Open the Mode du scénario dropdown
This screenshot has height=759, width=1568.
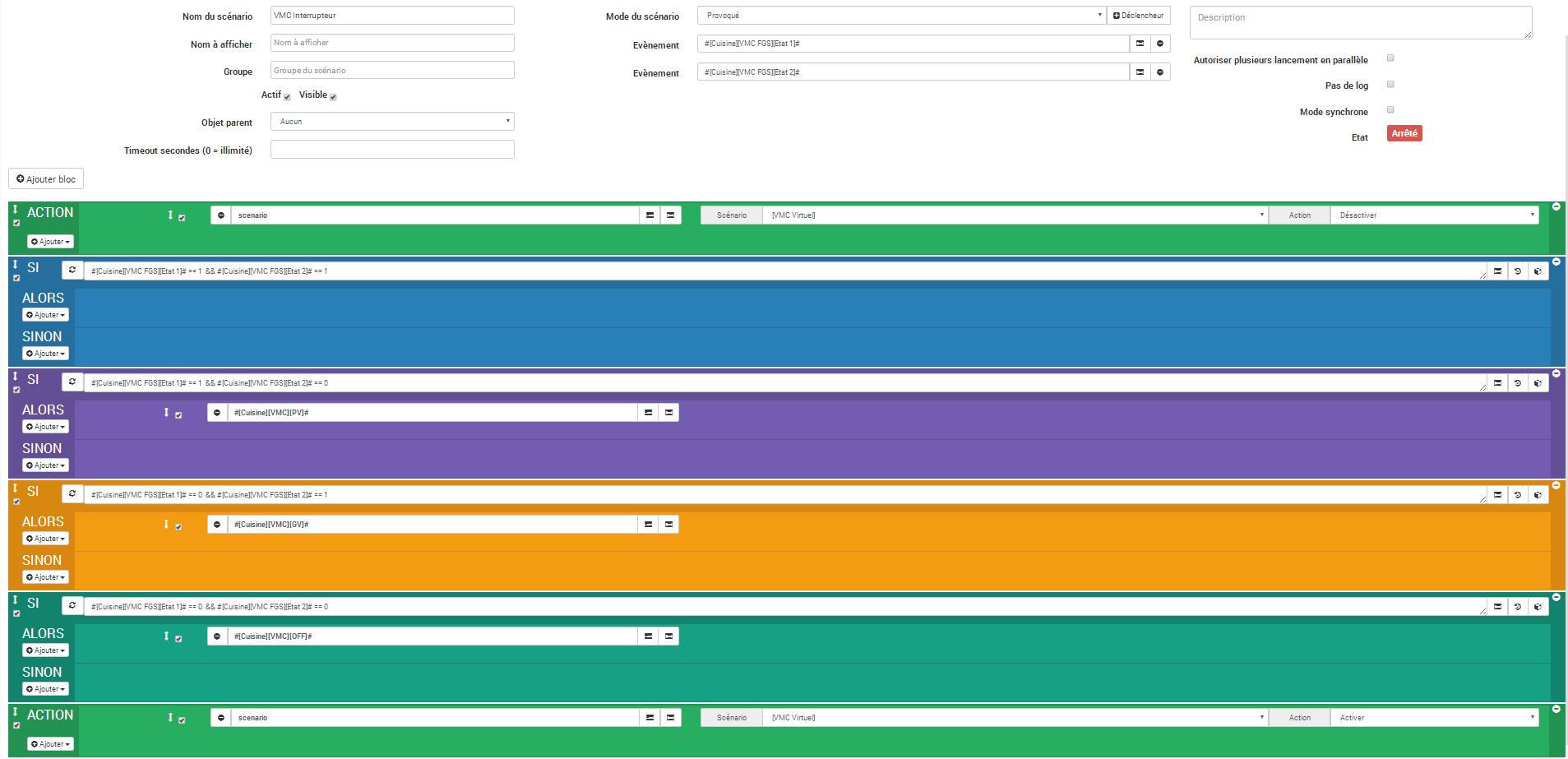click(x=901, y=16)
